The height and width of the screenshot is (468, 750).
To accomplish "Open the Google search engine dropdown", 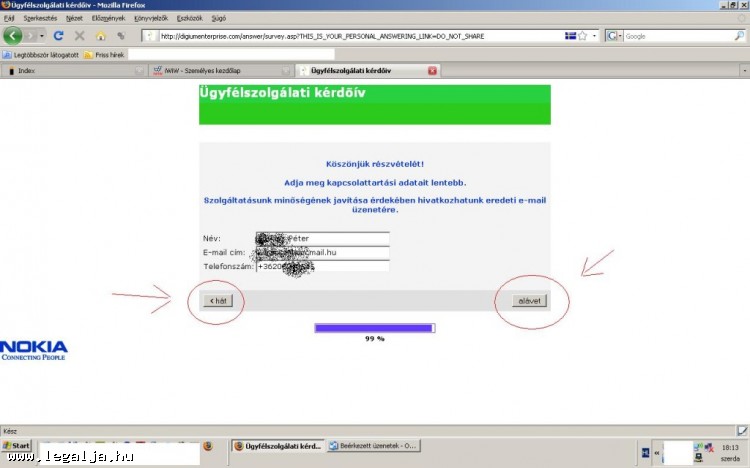I will 614,35.
